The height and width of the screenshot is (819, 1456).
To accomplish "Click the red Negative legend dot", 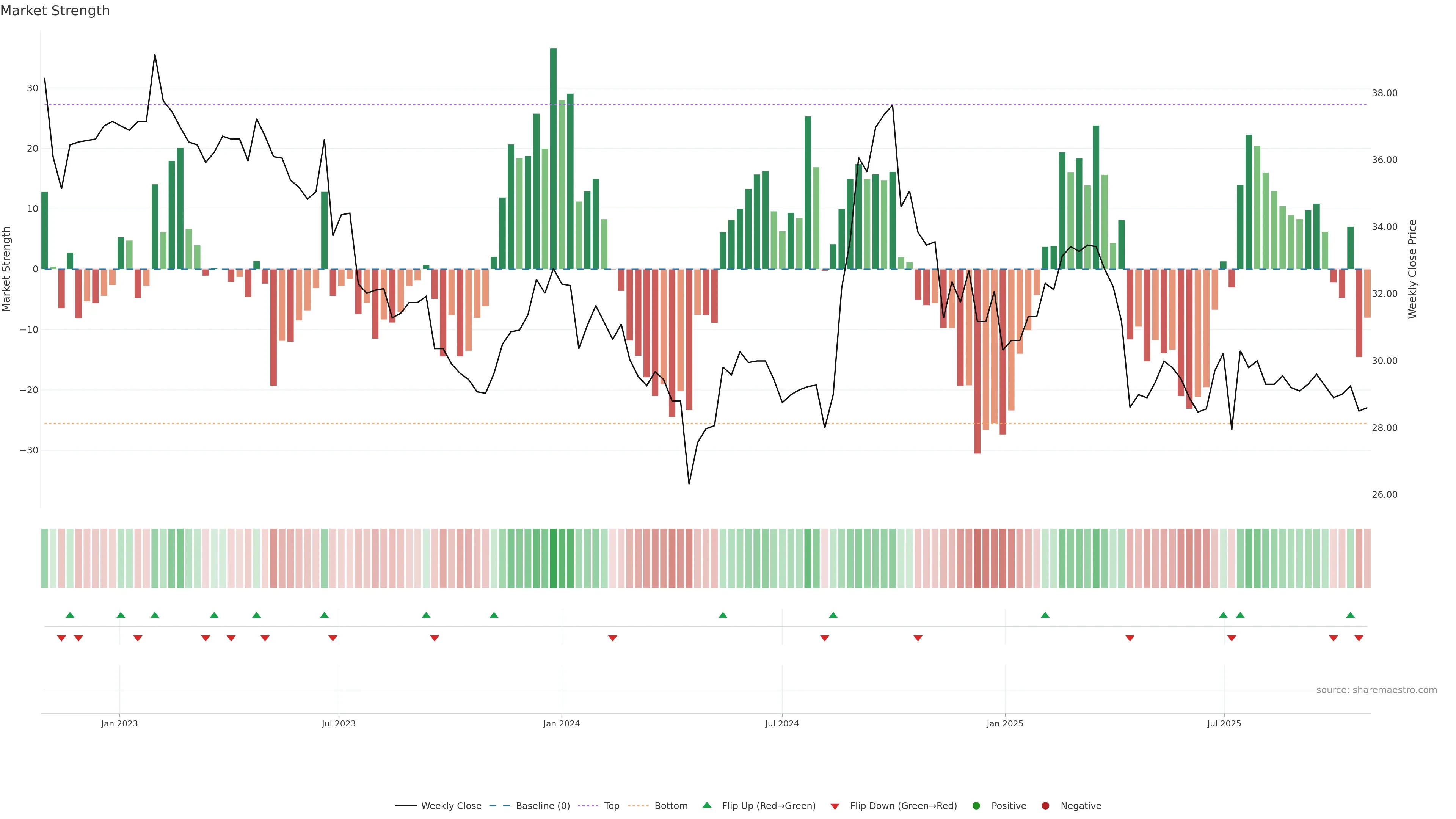I will point(1045,806).
